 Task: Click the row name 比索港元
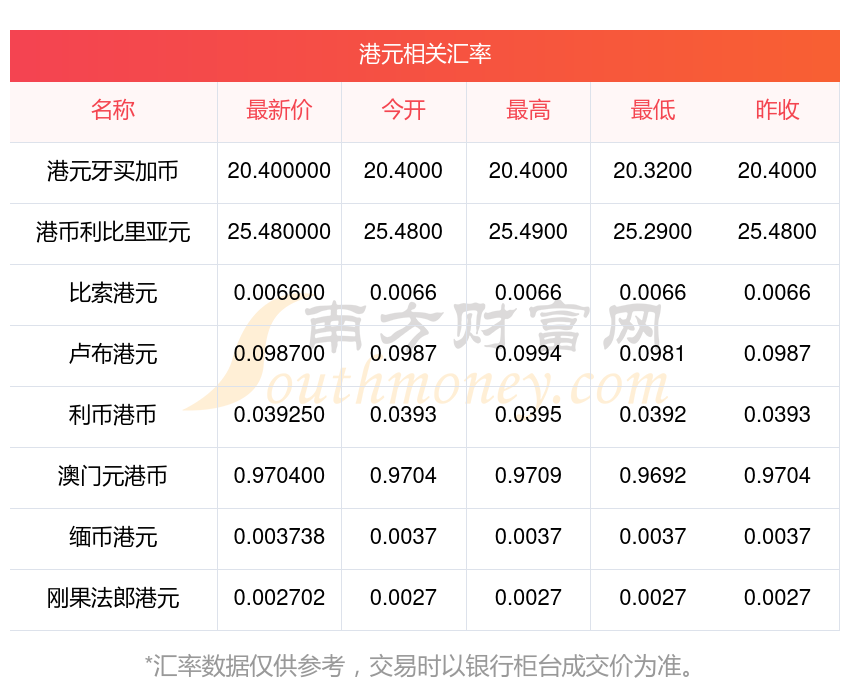pyautogui.click(x=113, y=293)
